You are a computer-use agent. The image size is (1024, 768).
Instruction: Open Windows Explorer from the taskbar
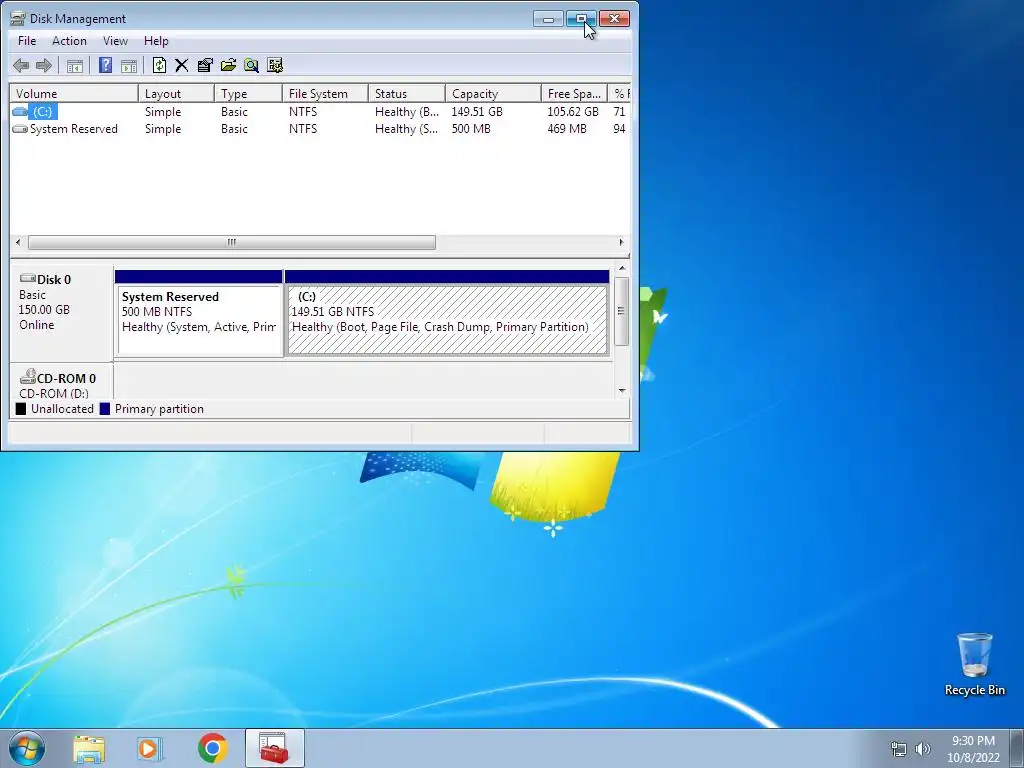click(x=89, y=748)
